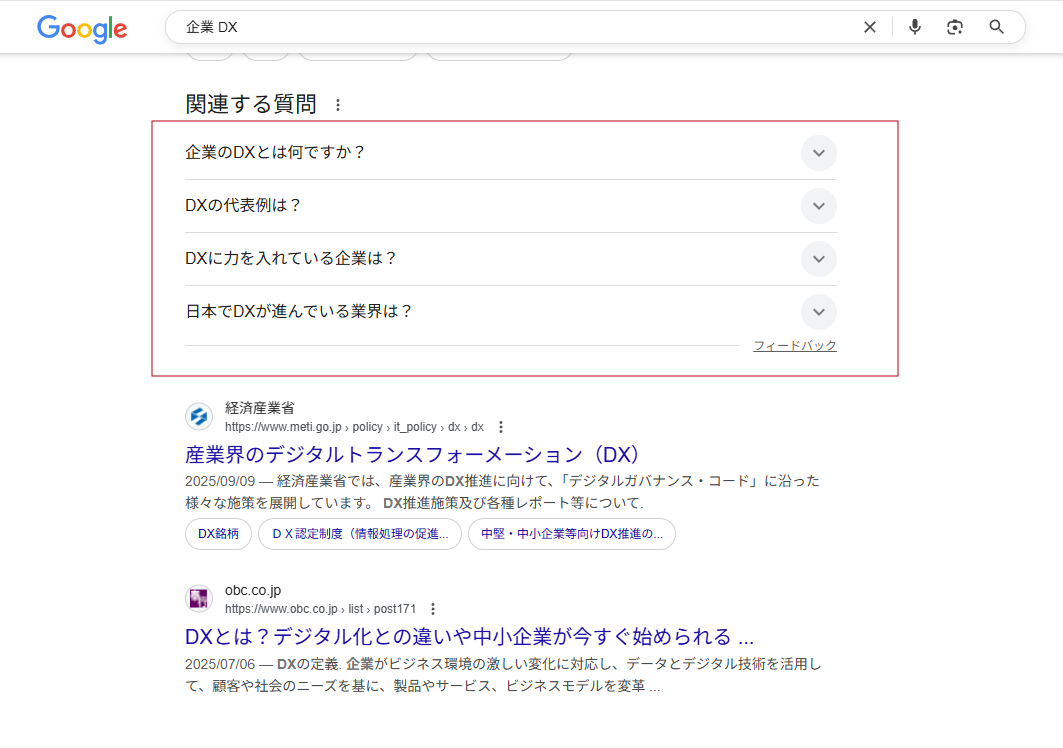The width and height of the screenshot is (1063, 748).
Task: Open Google Lens image search
Action: pos(955,27)
